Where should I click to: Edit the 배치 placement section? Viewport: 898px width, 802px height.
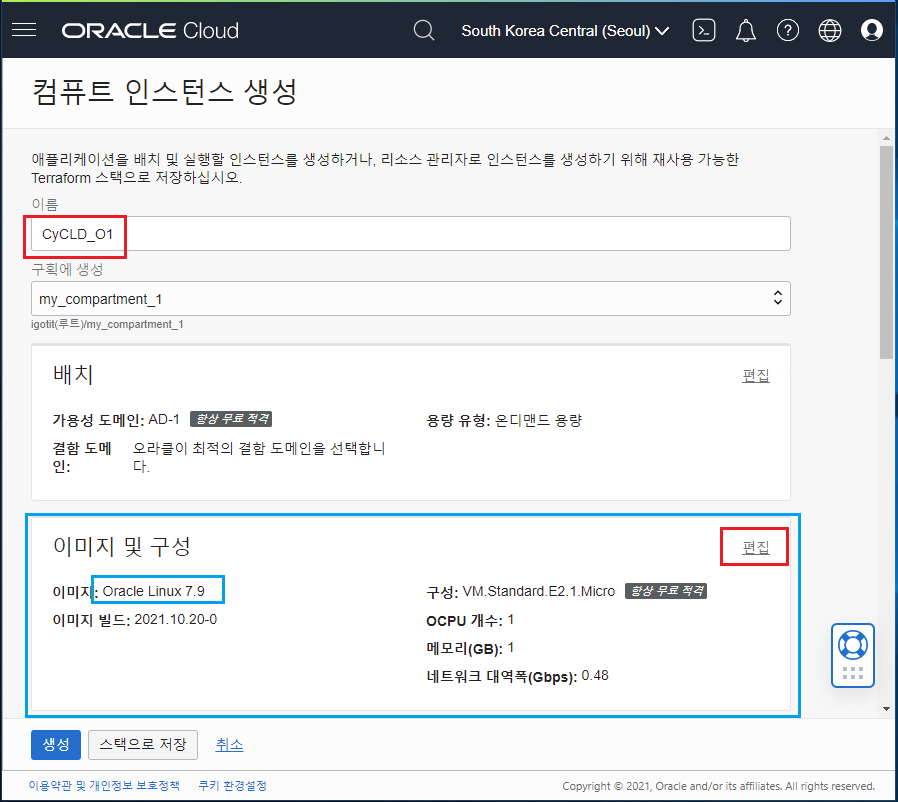point(755,376)
